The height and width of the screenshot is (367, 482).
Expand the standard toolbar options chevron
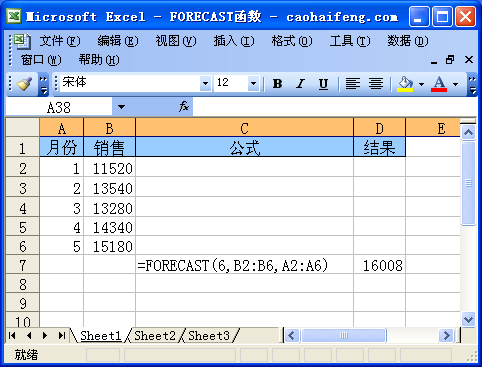click(44, 84)
